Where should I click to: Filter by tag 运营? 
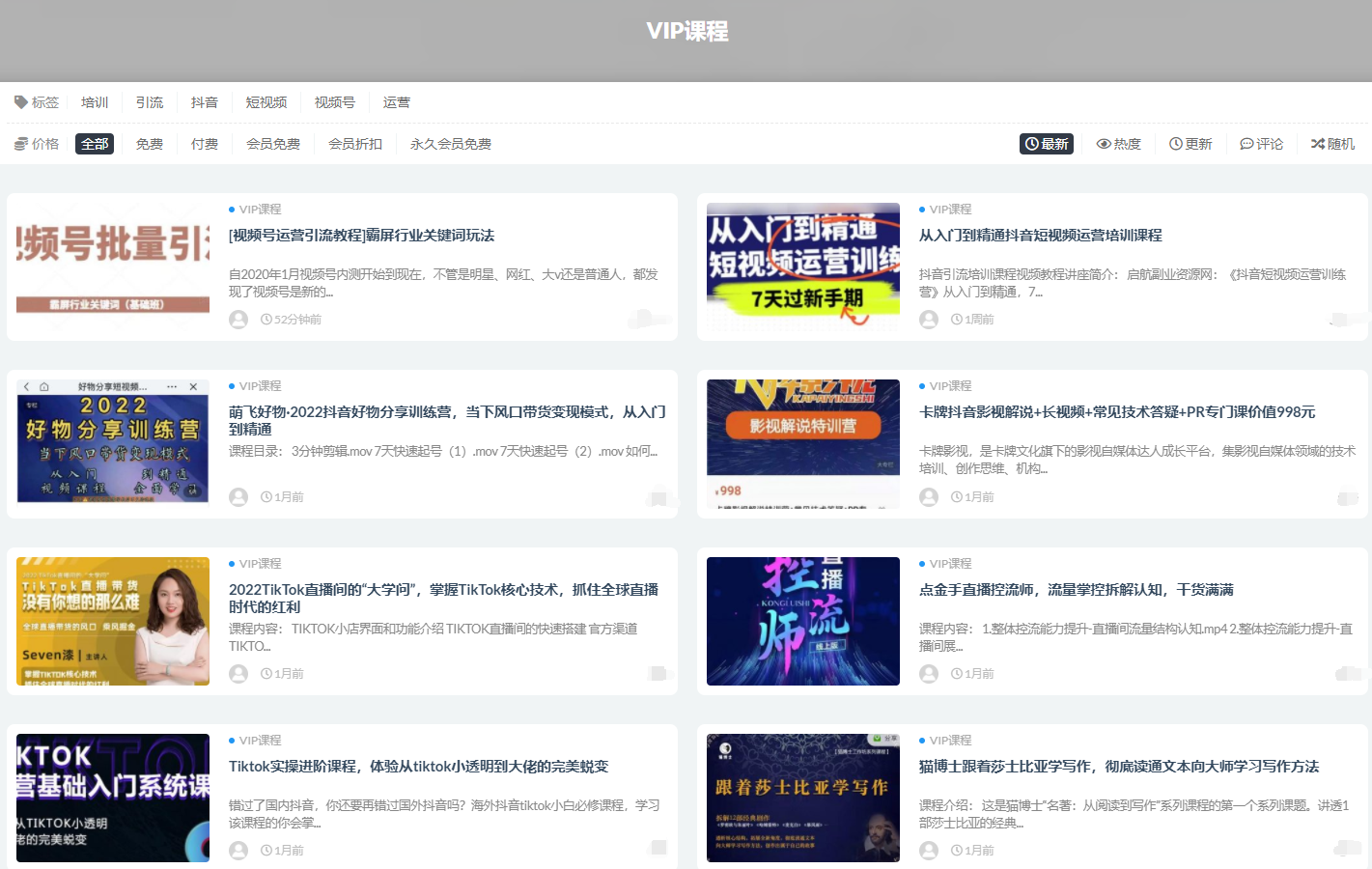(397, 102)
